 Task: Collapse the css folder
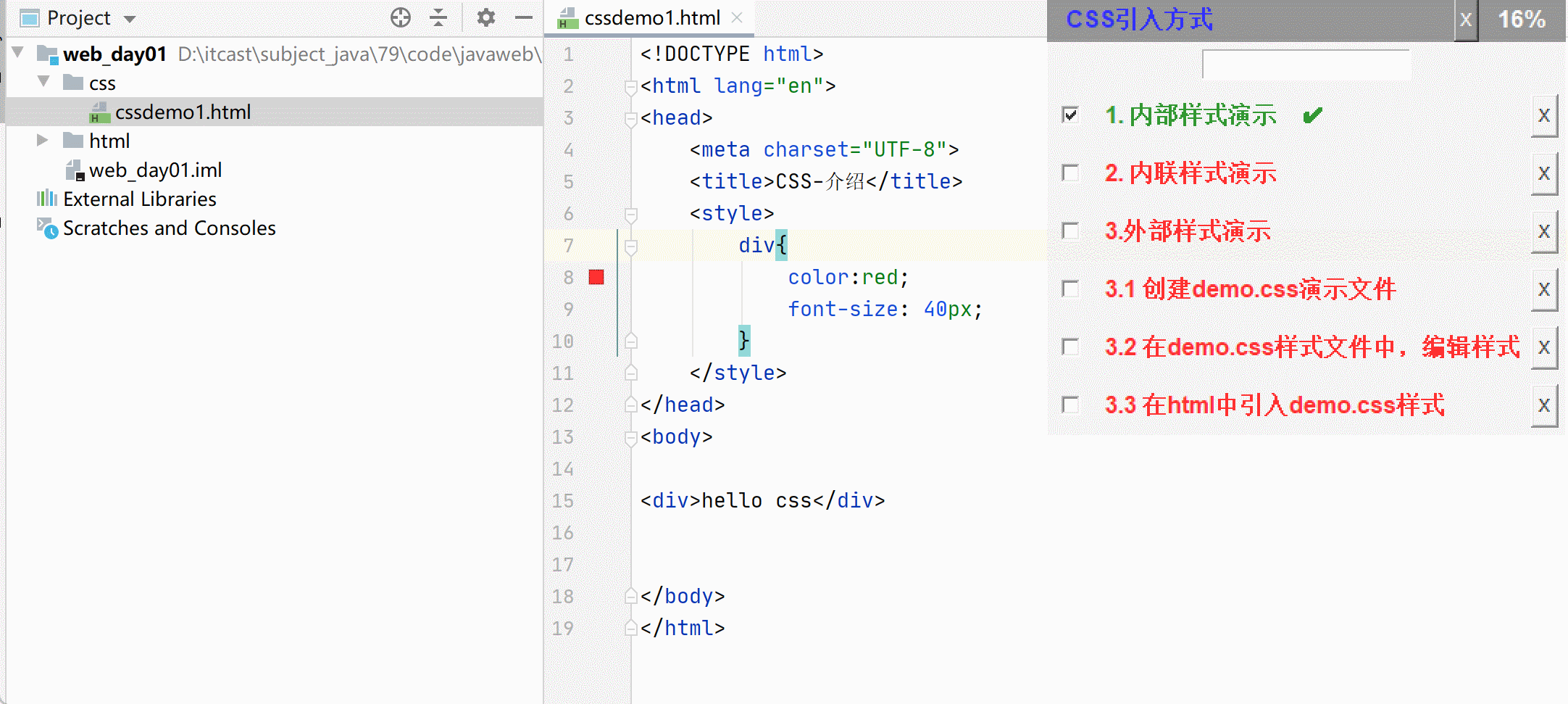click(43, 81)
